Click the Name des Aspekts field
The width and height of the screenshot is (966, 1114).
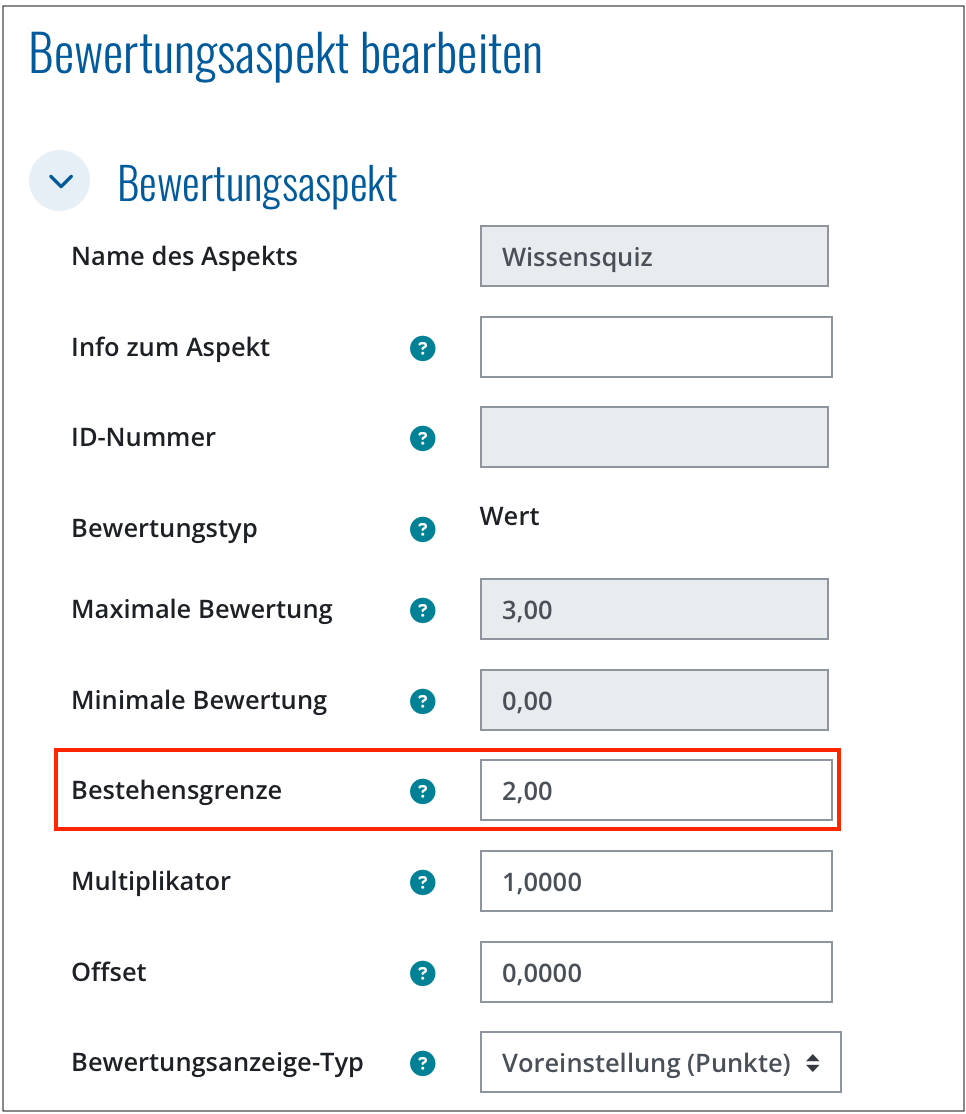654,256
